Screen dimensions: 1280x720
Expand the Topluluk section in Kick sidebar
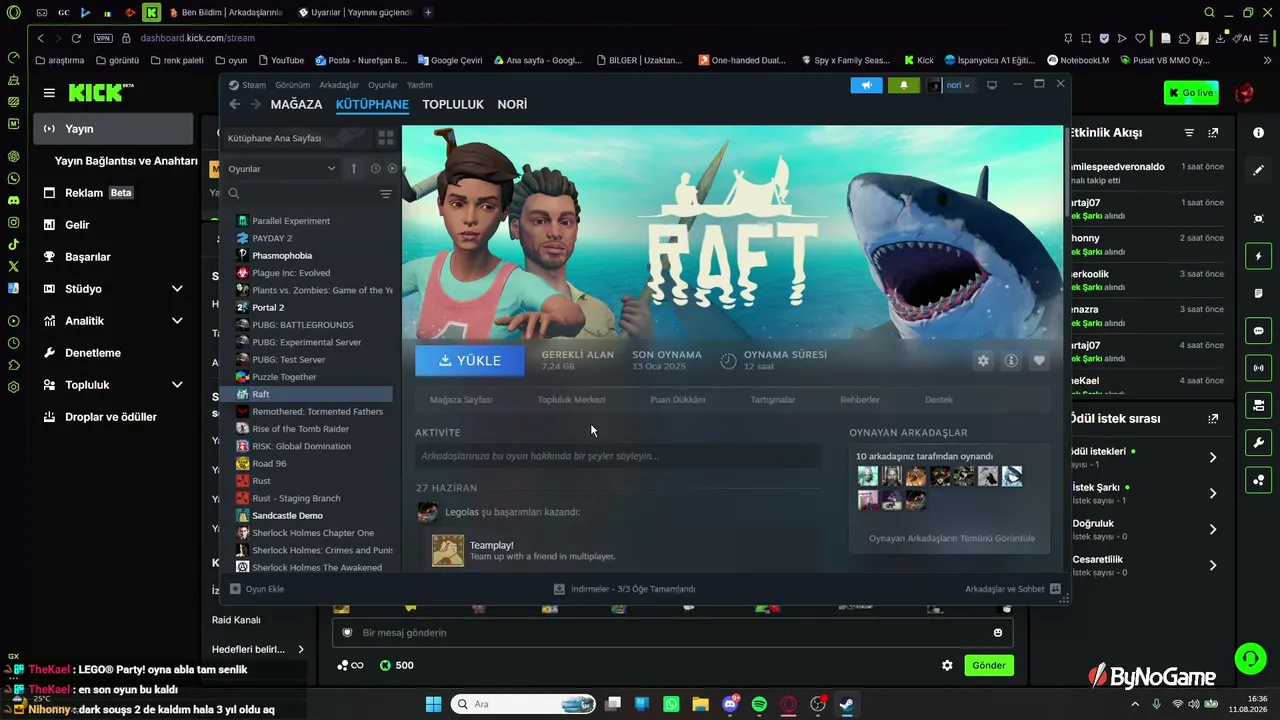tap(177, 385)
